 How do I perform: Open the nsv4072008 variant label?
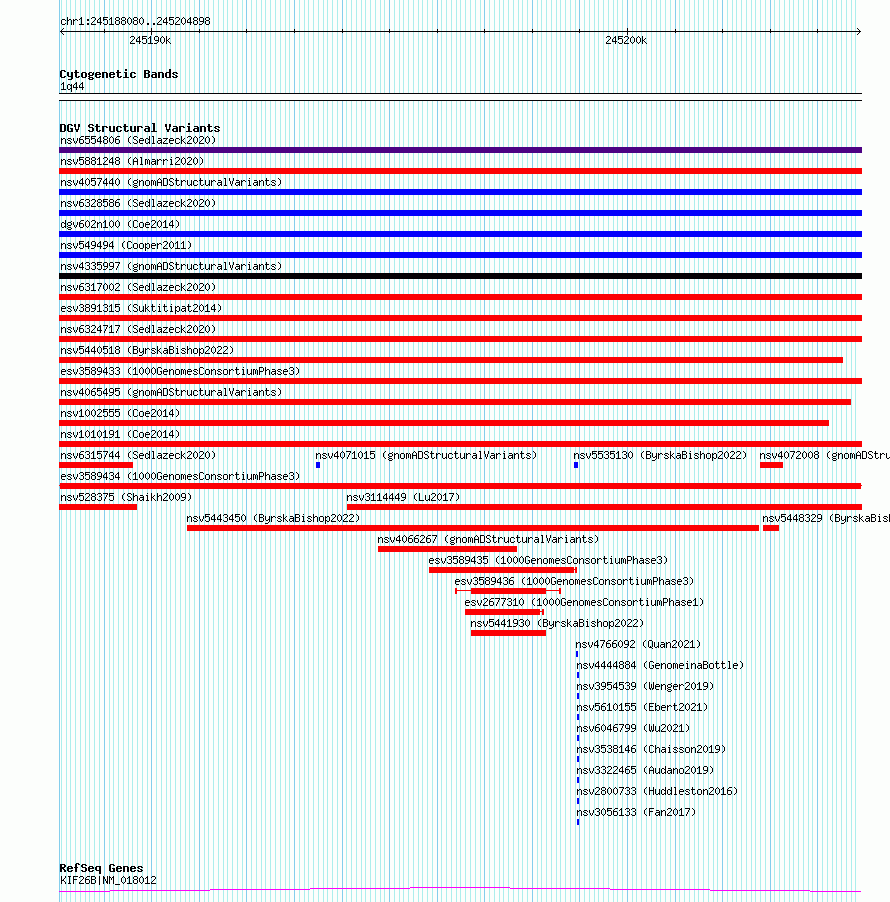pos(824,455)
